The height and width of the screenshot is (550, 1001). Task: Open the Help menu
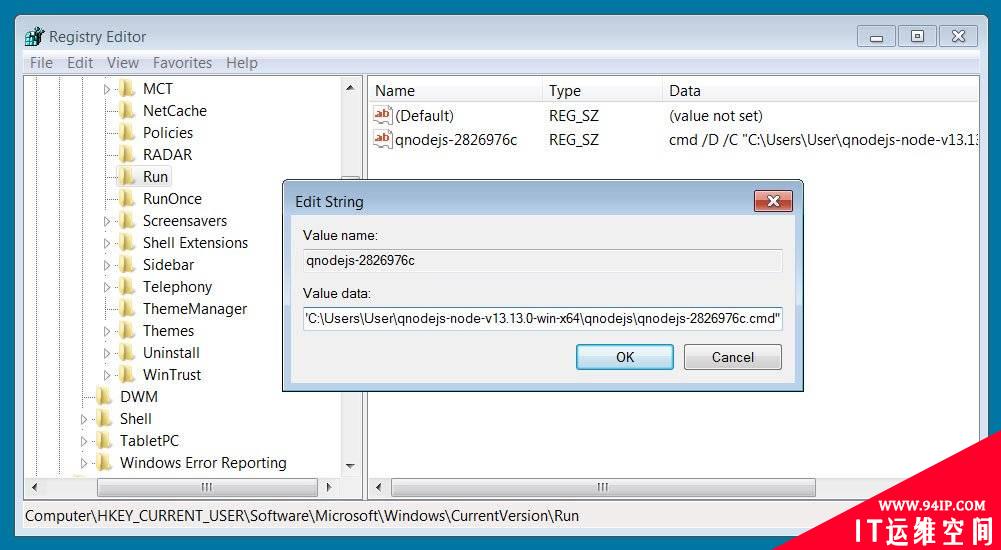pyautogui.click(x=241, y=63)
